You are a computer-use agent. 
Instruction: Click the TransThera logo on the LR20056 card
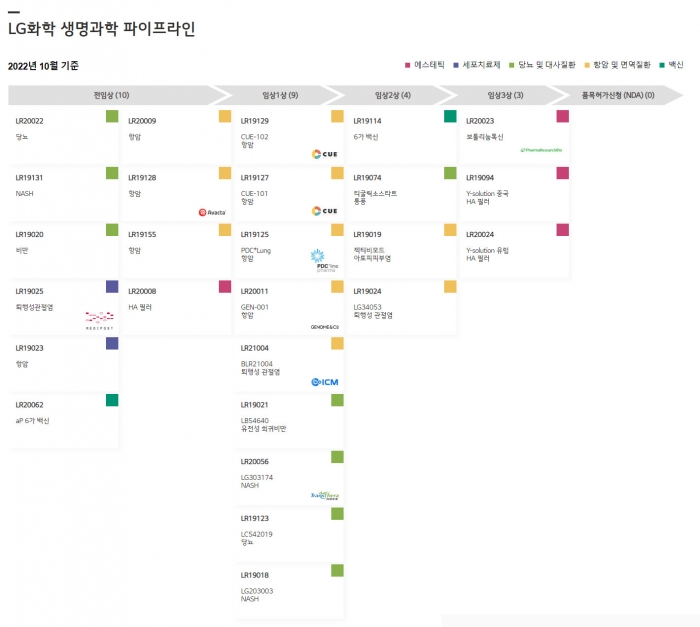pyautogui.click(x=325, y=495)
